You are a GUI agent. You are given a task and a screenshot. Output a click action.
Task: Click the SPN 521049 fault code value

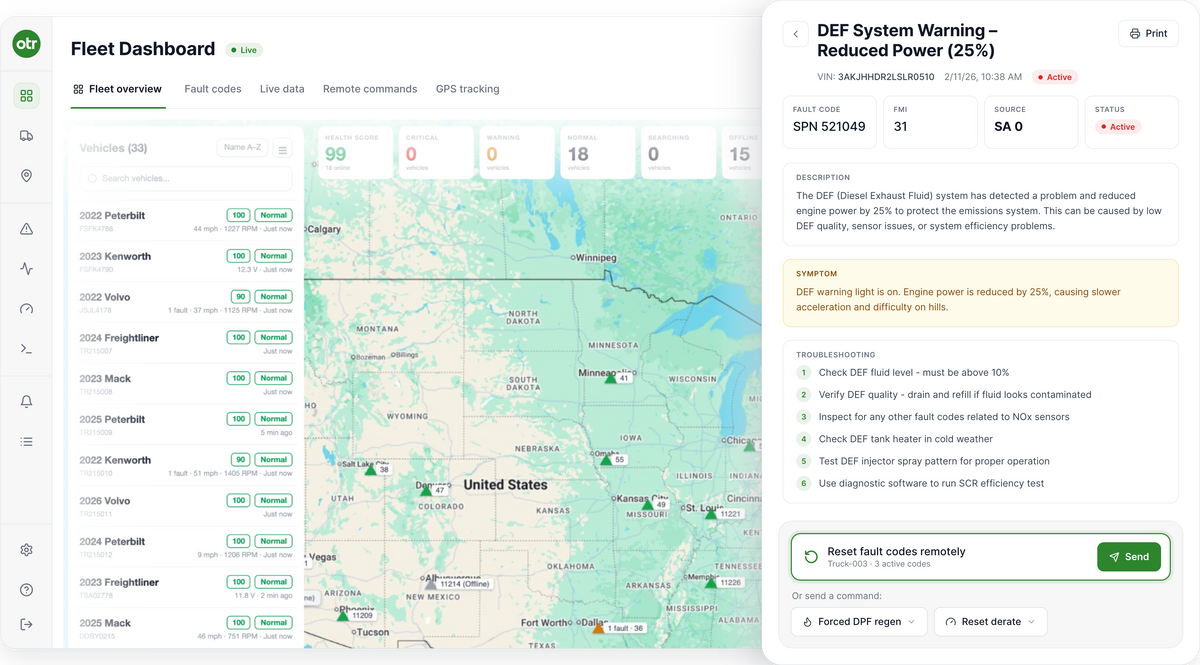pos(829,127)
